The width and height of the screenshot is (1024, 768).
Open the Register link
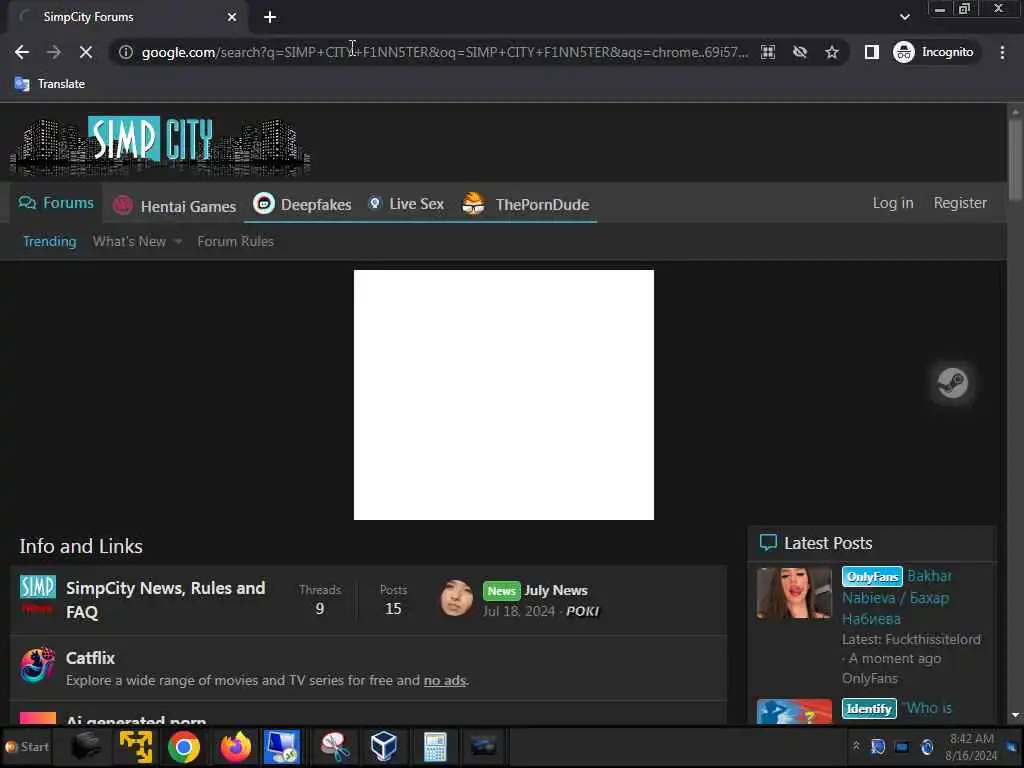coord(960,203)
